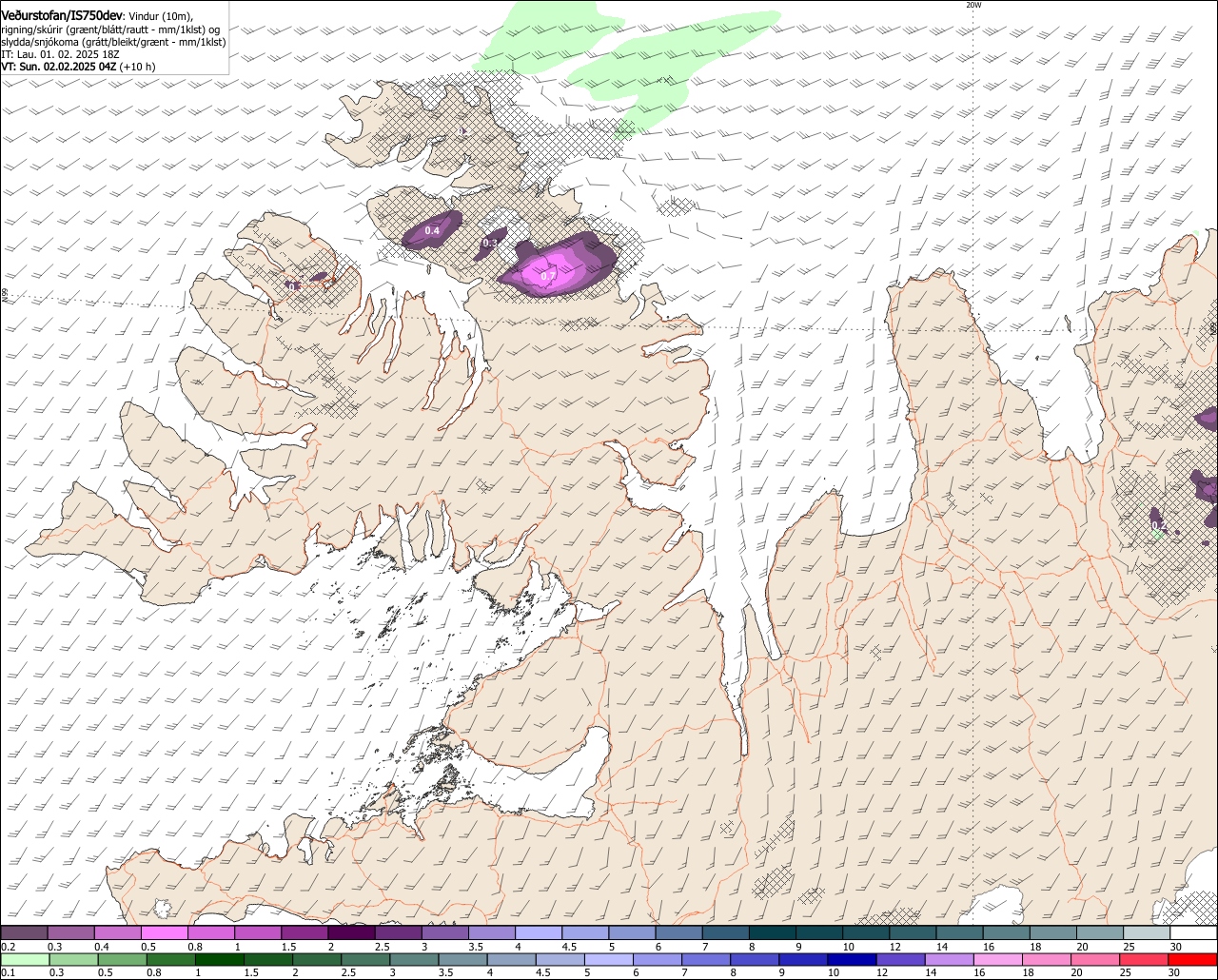
Task: Select the pale grey top-row swatch above 25
Action: tap(1148, 932)
